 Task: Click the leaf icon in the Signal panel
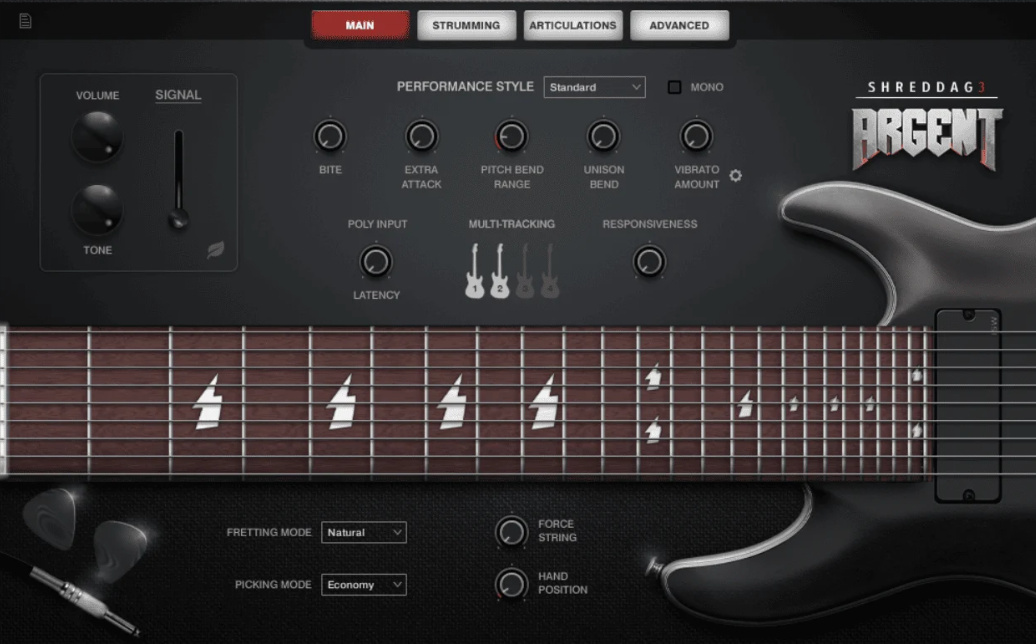point(215,250)
